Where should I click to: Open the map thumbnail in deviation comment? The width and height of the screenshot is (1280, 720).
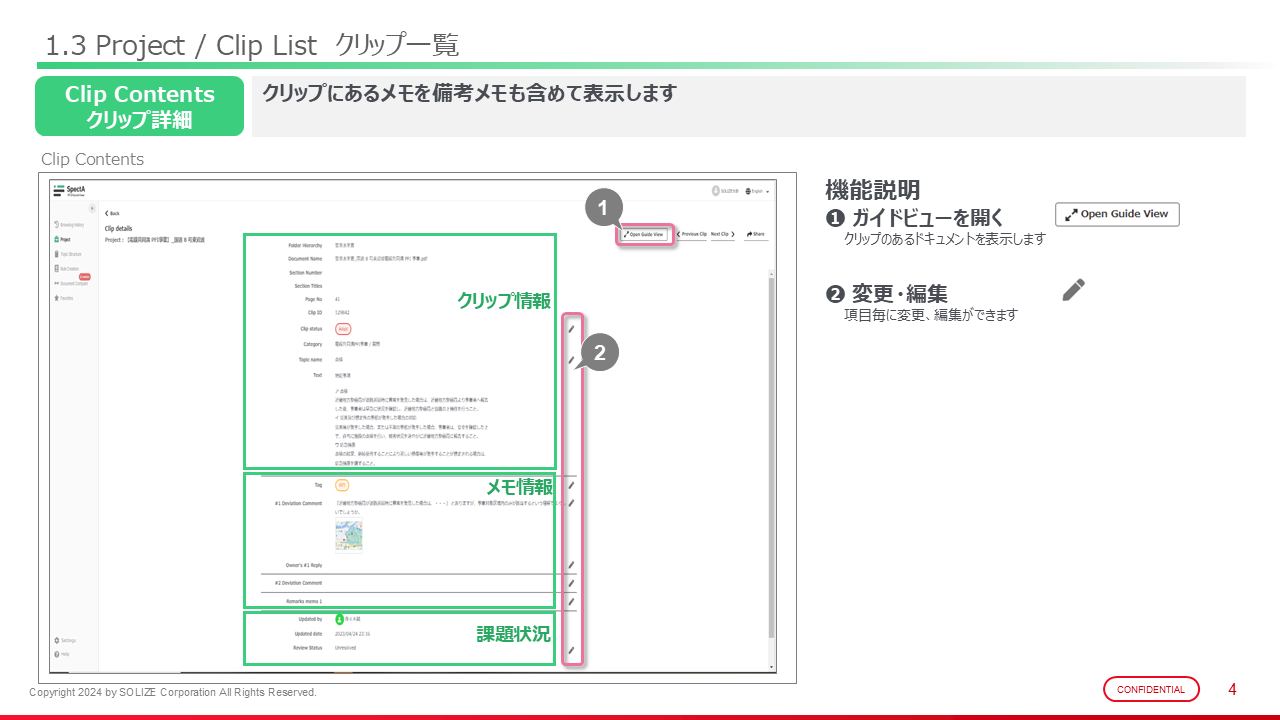348,536
